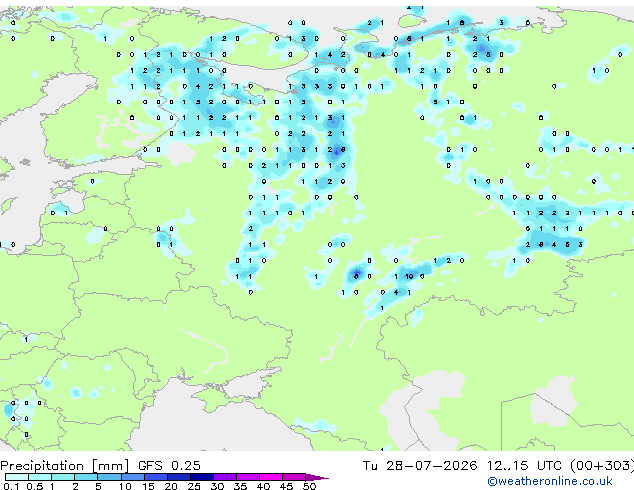Click the '25' legend scale label
The height and width of the screenshot is (490, 634).
pos(194,486)
